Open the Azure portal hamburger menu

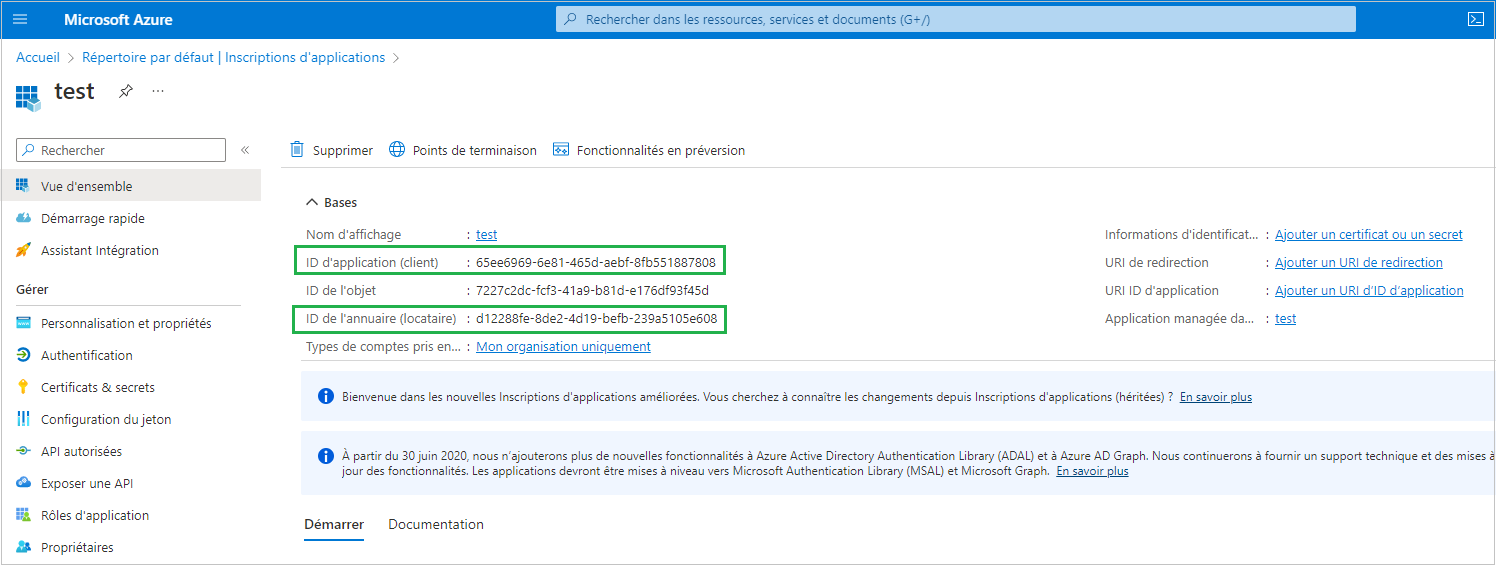21,19
